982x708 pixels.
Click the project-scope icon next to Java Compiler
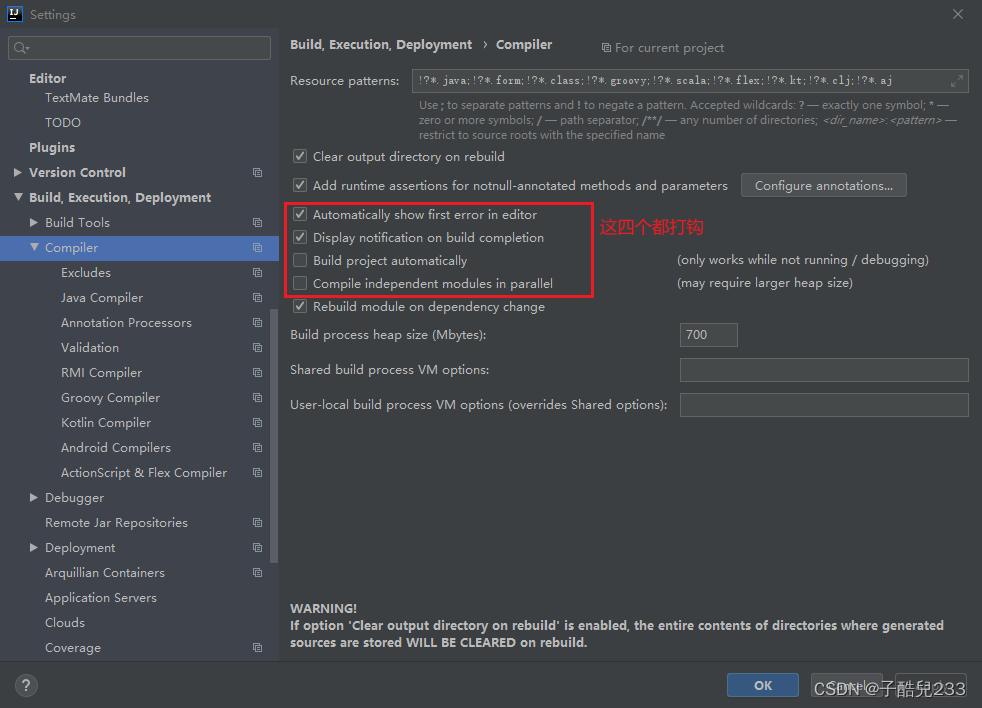[x=257, y=297]
